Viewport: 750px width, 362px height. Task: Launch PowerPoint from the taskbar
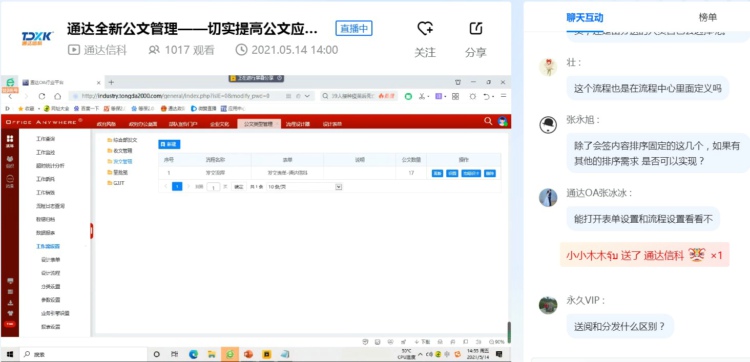248,354
